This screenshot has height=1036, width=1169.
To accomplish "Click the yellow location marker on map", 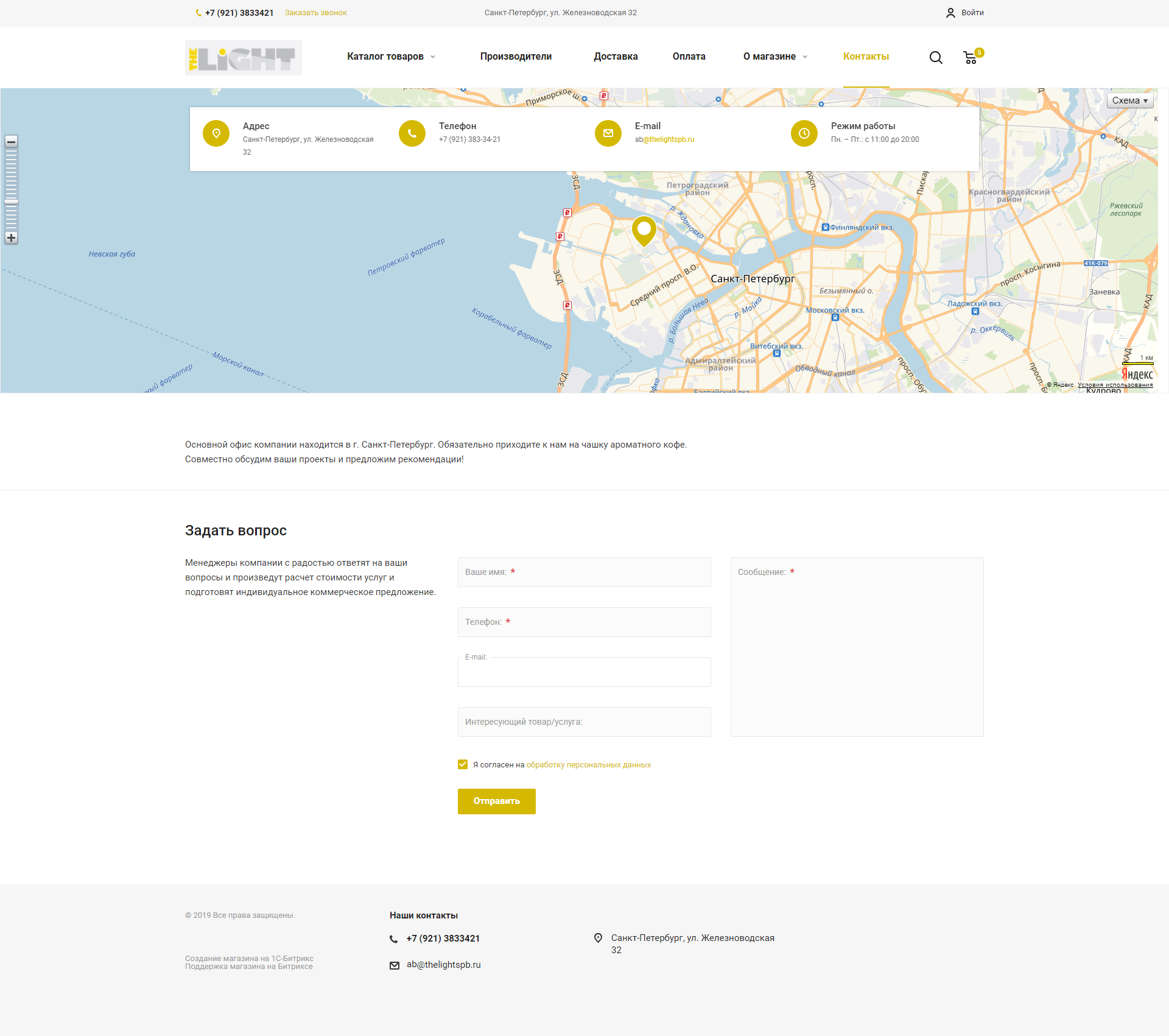I will 644,231.
